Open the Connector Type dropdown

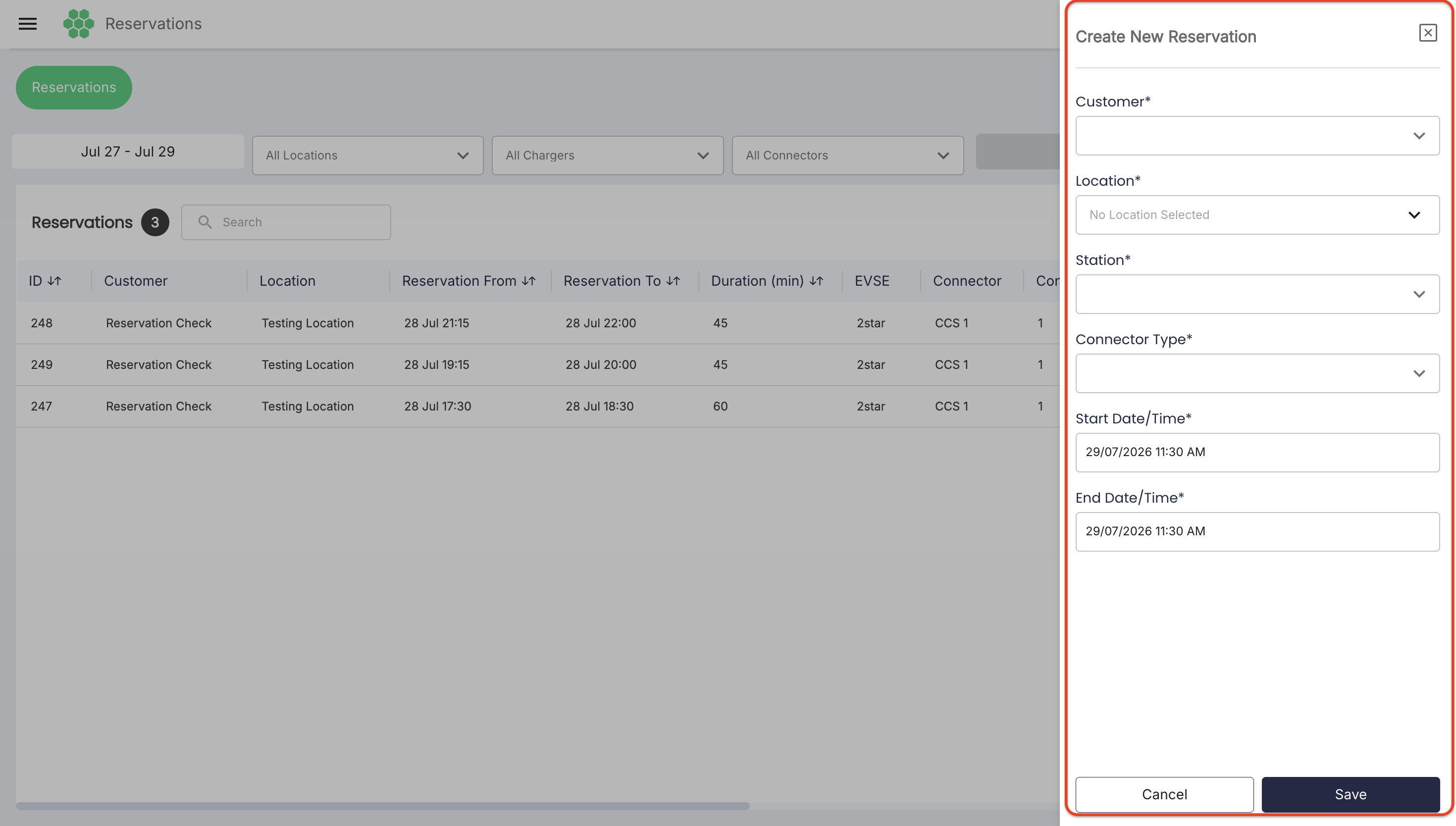pyautogui.click(x=1257, y=373)
